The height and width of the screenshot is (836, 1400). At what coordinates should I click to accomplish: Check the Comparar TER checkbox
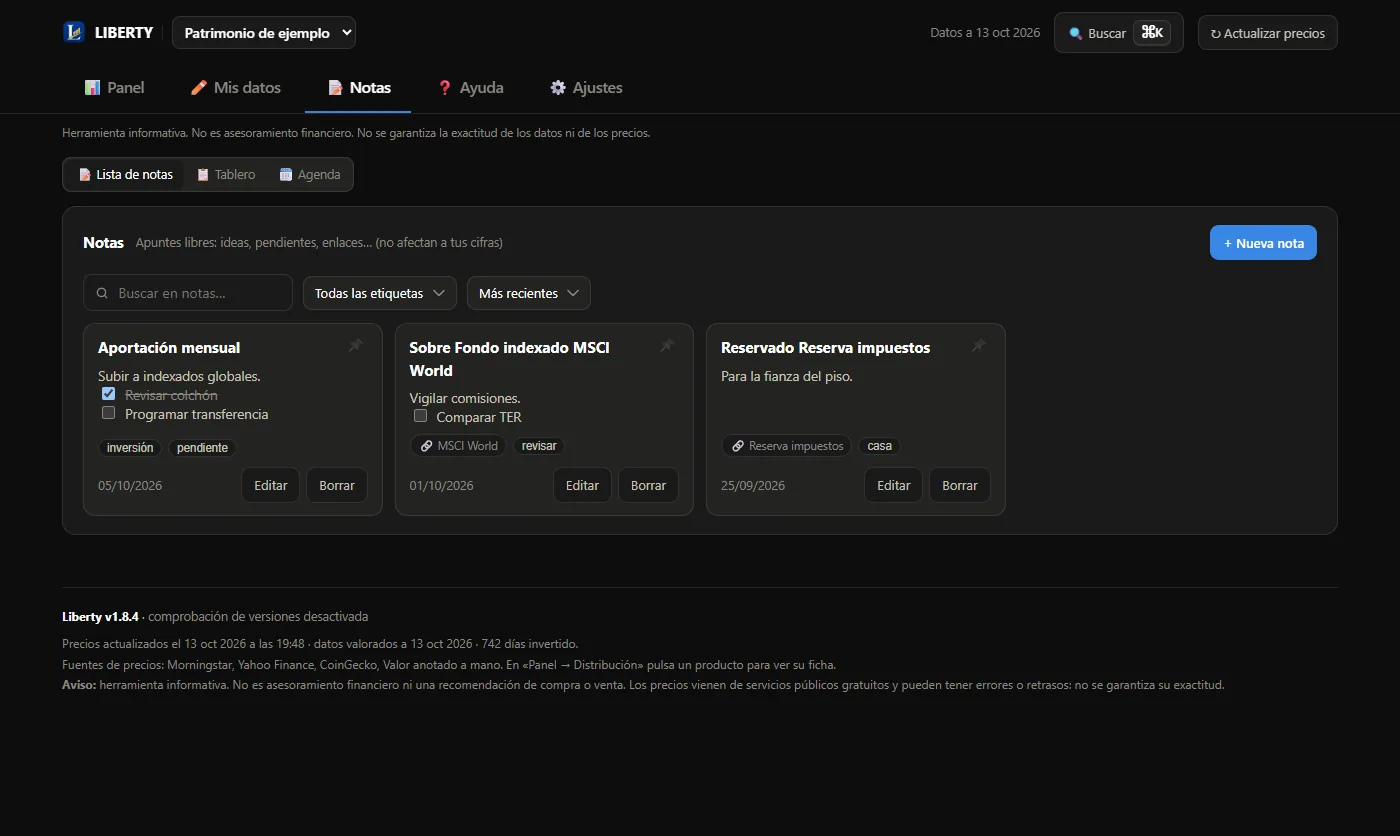[x=420, y=416]
